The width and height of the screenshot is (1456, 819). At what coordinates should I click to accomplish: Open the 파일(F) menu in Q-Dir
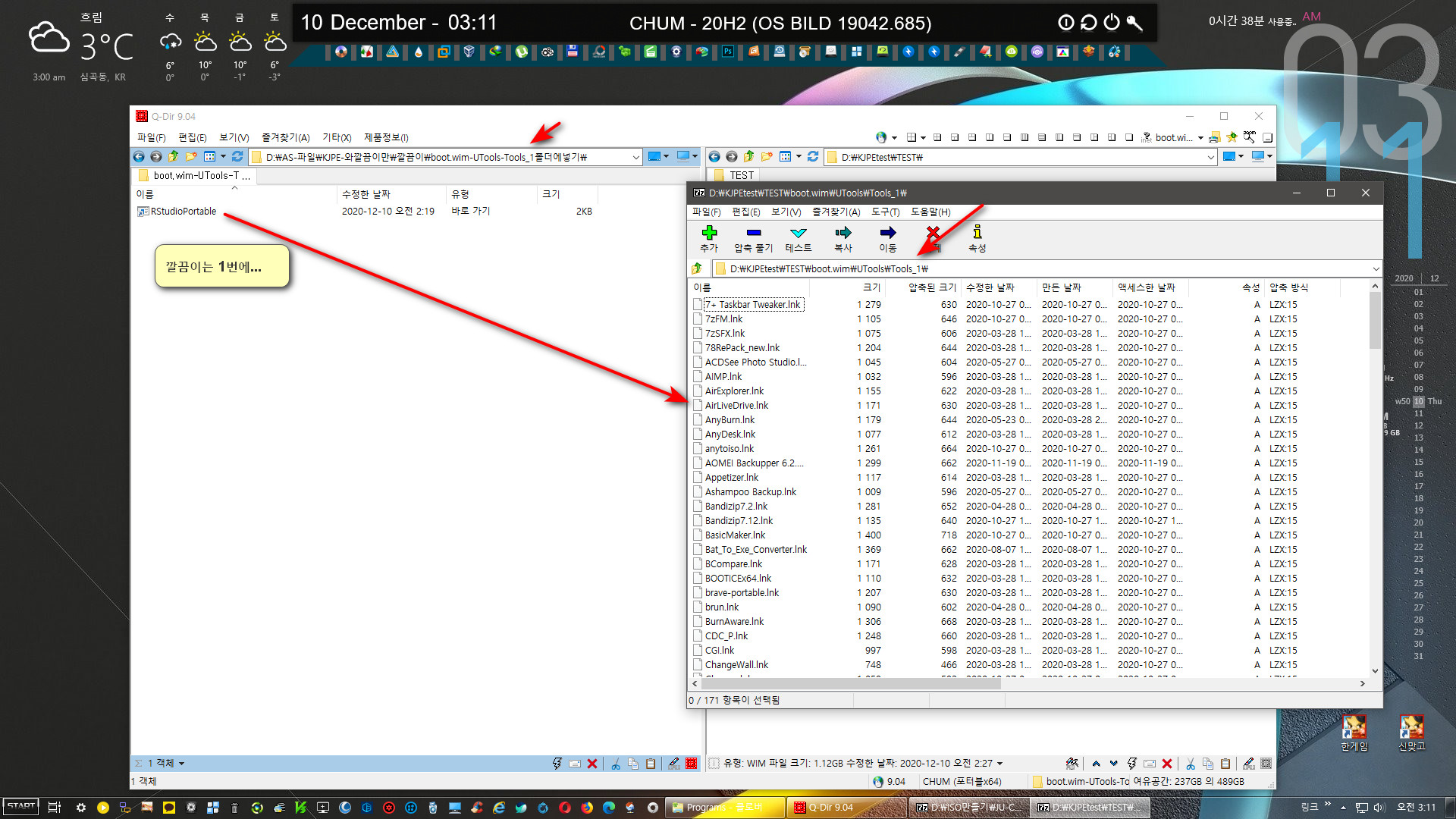pos(152,137)
